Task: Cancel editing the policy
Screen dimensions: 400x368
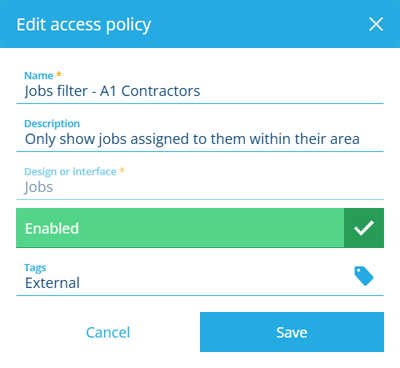Action: [108, 332]
